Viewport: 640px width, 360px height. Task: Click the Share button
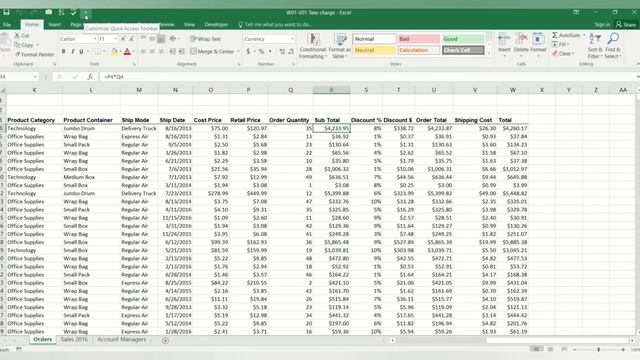click(626, 25)
